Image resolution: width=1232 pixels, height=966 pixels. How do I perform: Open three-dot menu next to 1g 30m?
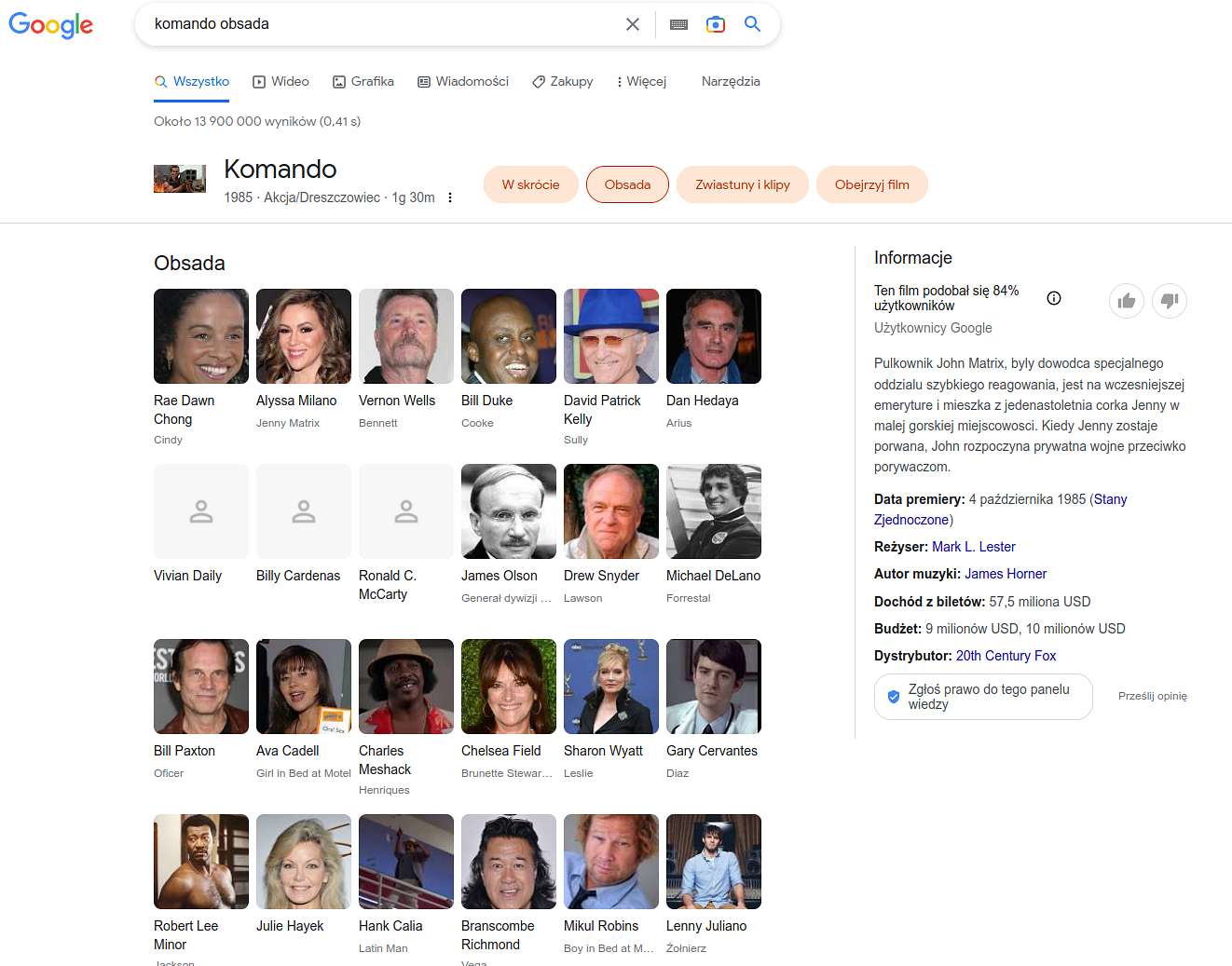pos(450,197)
